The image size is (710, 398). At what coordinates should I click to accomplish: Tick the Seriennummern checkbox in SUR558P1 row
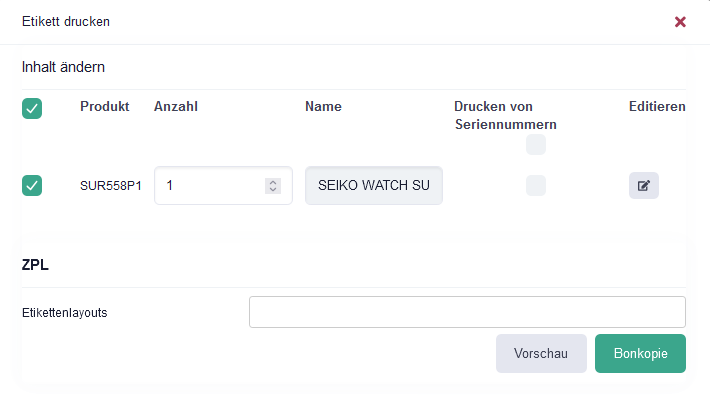(536, 186)
